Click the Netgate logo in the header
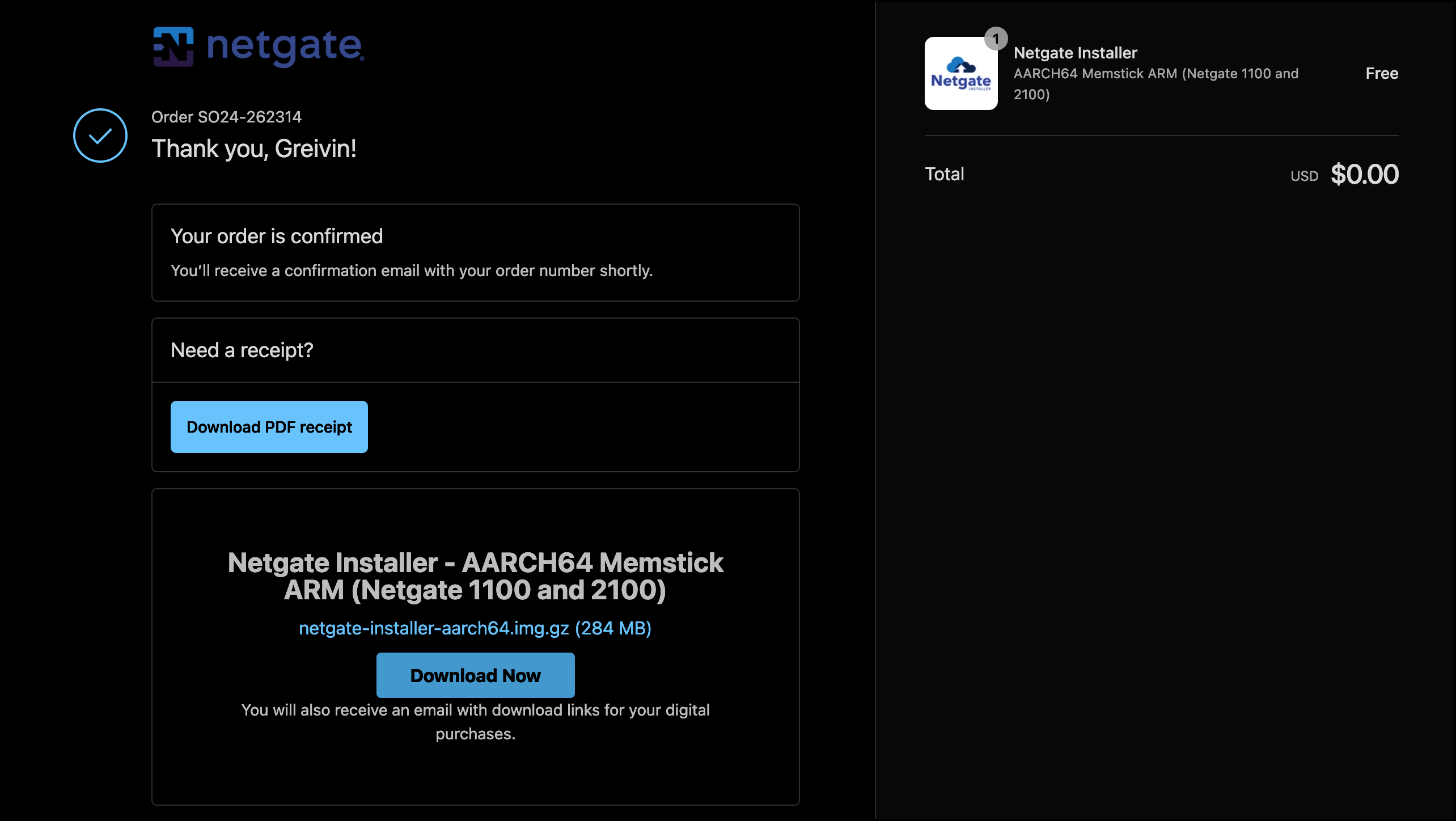Image resolution: width=1456 pixels, height=821 pixels. pos(259,47)
